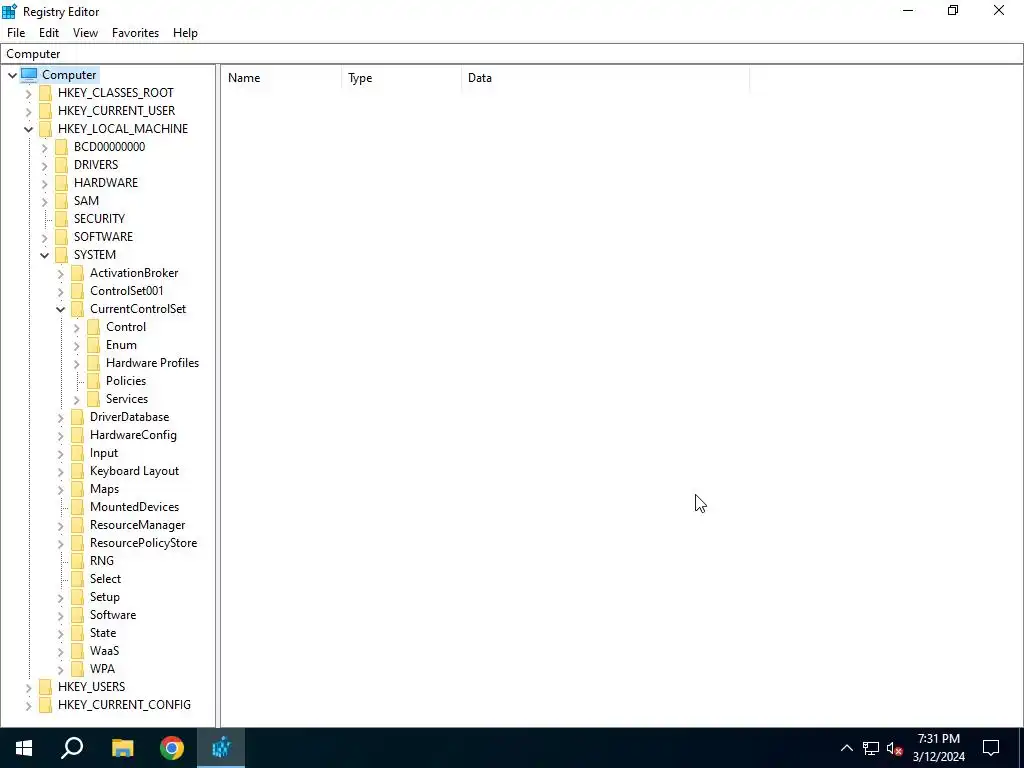This screenshot has height=768, width=1024.
Task: Expand the HKEY_USERS chevron
Action: [x=28, y=688]
